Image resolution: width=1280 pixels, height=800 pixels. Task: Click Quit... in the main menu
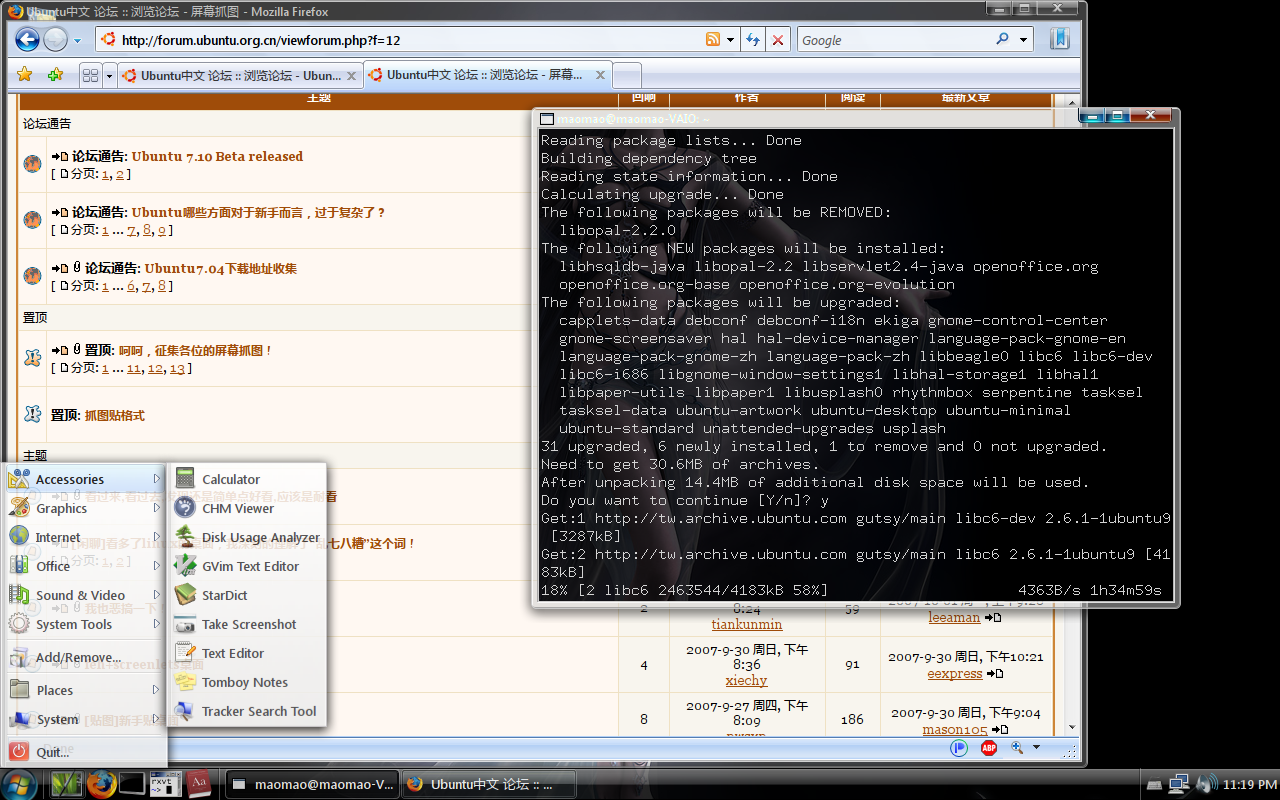click(85, 752)
